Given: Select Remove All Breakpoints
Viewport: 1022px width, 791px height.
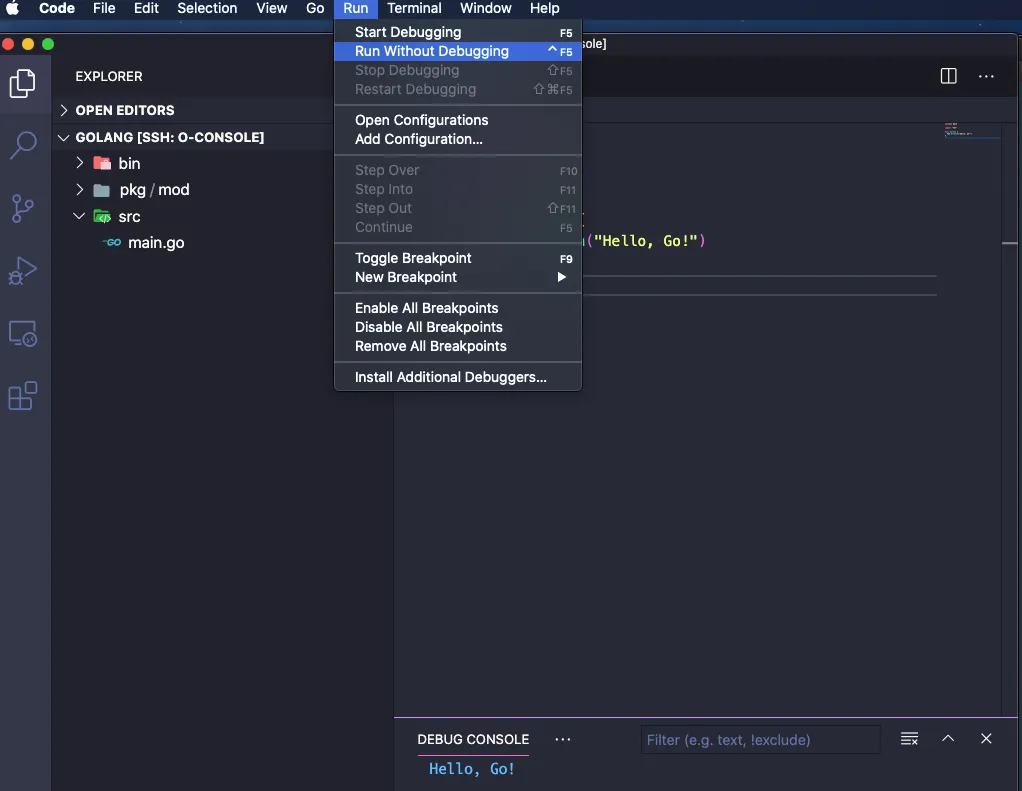Looking at the screenshot, I should coord(458,346).
